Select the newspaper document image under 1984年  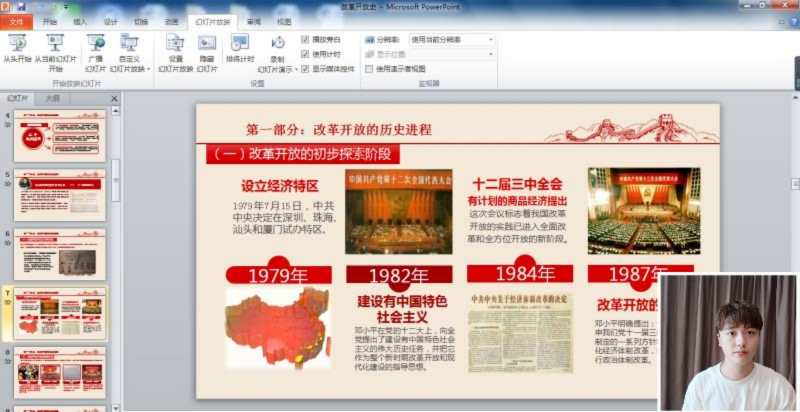520,332
